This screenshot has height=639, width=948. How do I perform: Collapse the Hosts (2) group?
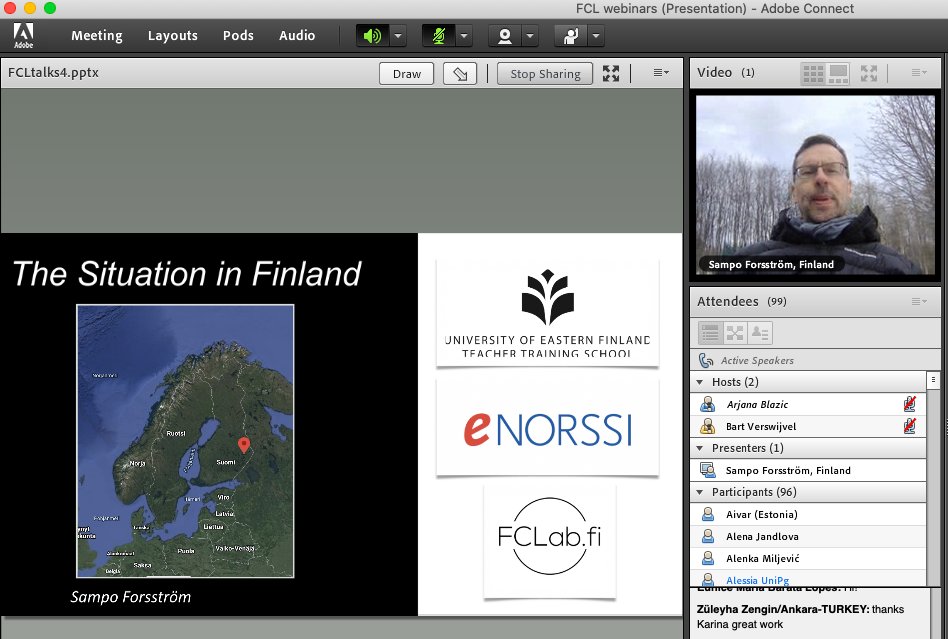point(700,382)
